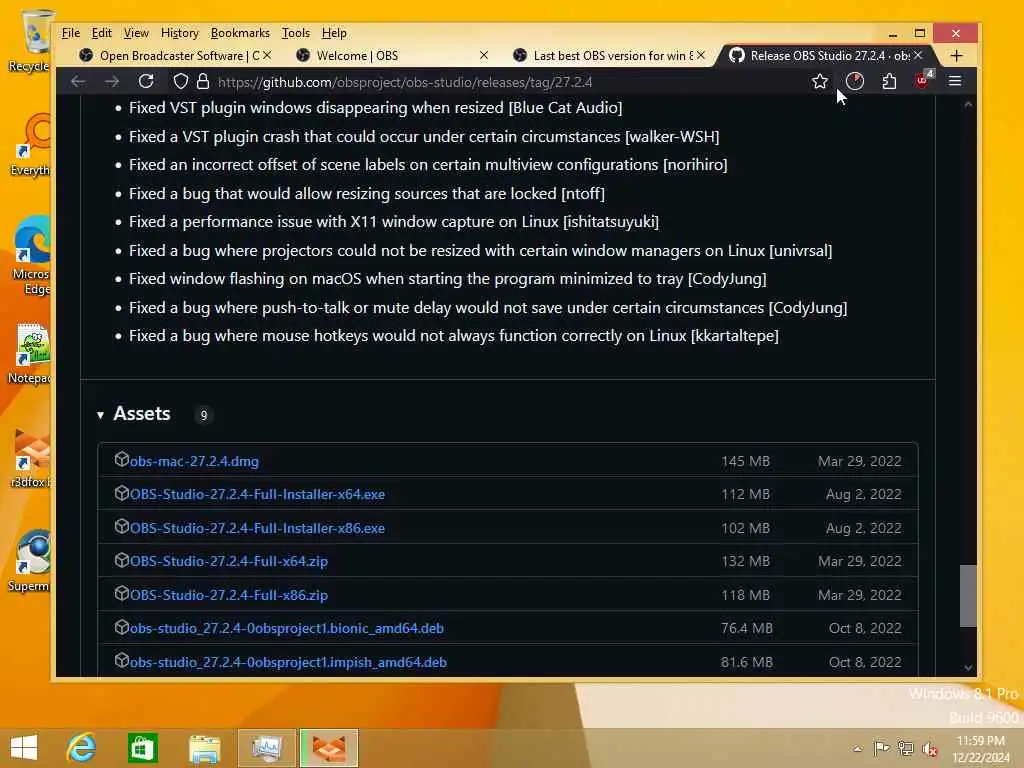Open the Action Center flag icon
Screen dimensions: 1024x768
coord(881,749)
